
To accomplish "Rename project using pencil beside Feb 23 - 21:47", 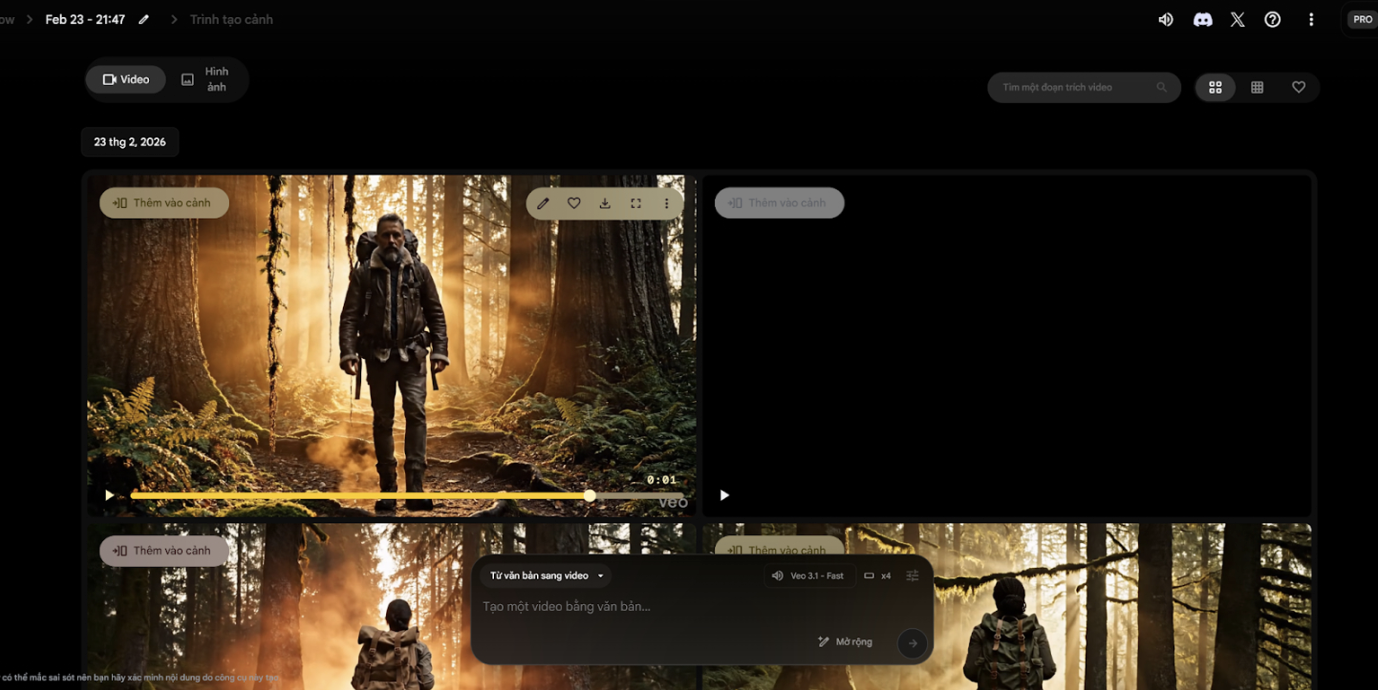I will [x=144, y=20].
